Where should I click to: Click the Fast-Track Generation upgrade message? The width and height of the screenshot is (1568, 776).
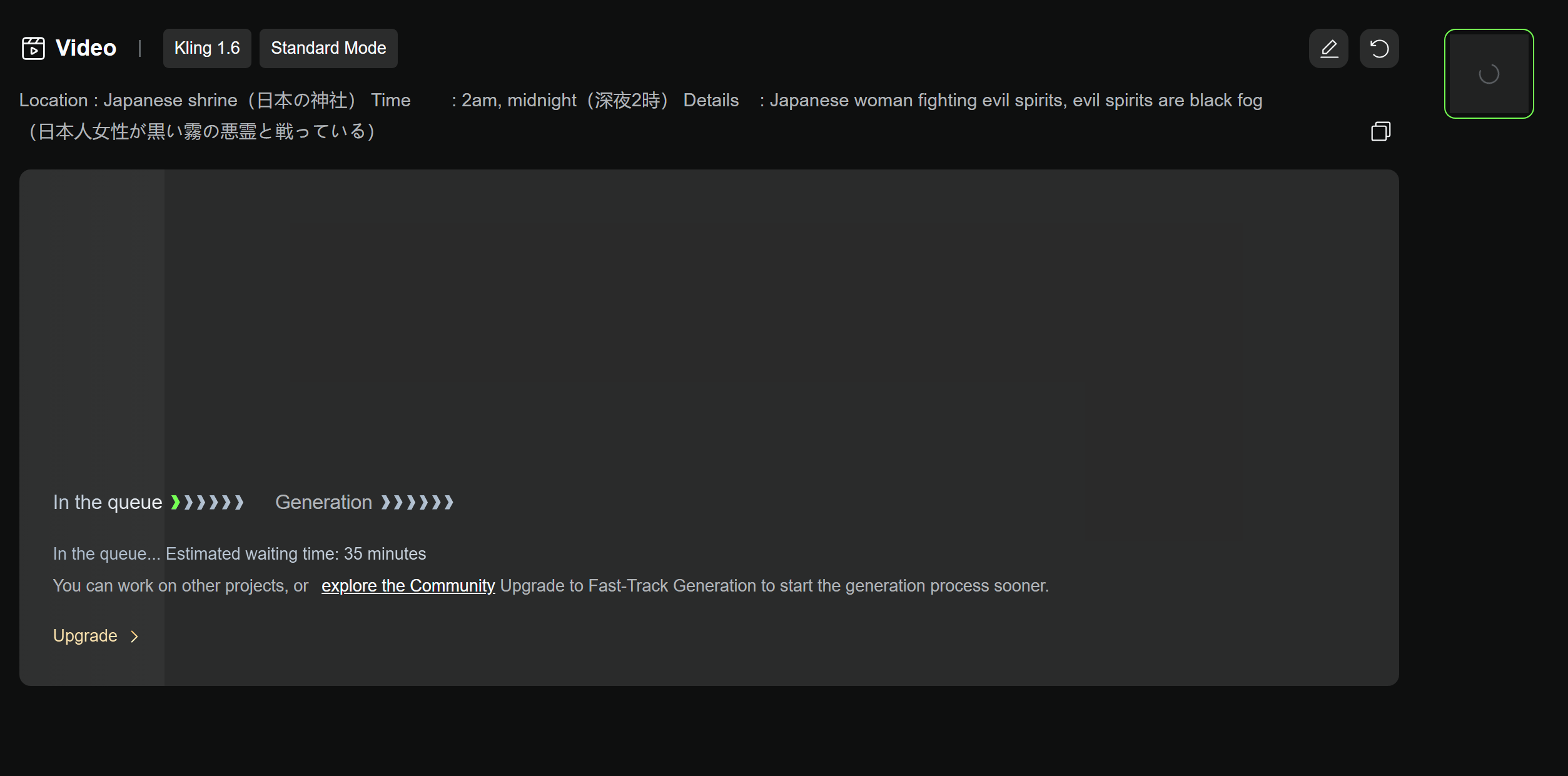[x=774, y=586]
